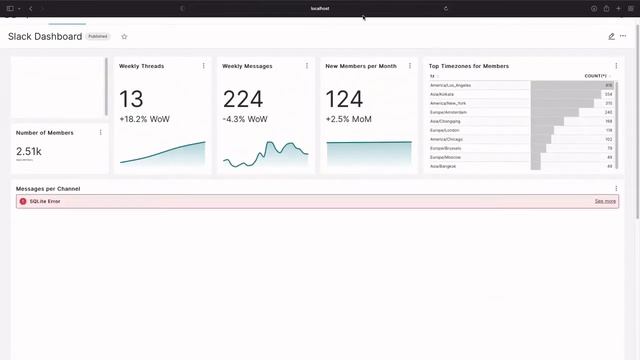Click the +18.2% WoW label
The height and width of the screenshot is (360, 640).
[144, 119]
